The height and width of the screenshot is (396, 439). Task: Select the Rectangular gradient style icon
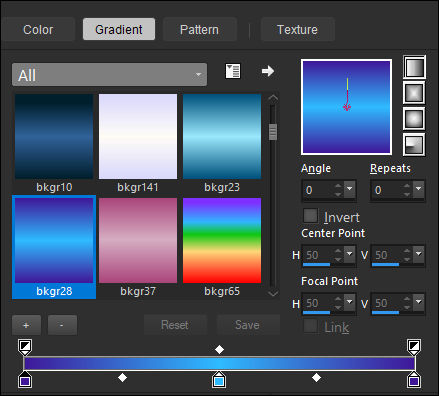[414, 93]
